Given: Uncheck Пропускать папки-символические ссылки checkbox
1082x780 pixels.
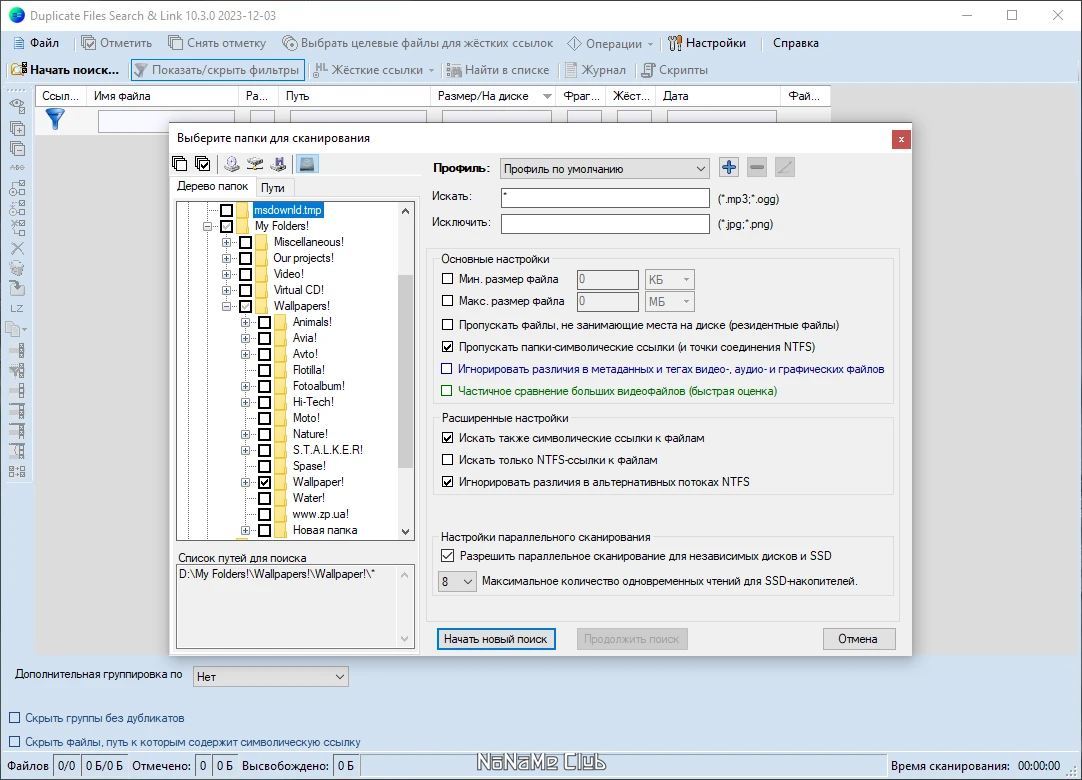Looking at the screenshot, I should 447,347.
